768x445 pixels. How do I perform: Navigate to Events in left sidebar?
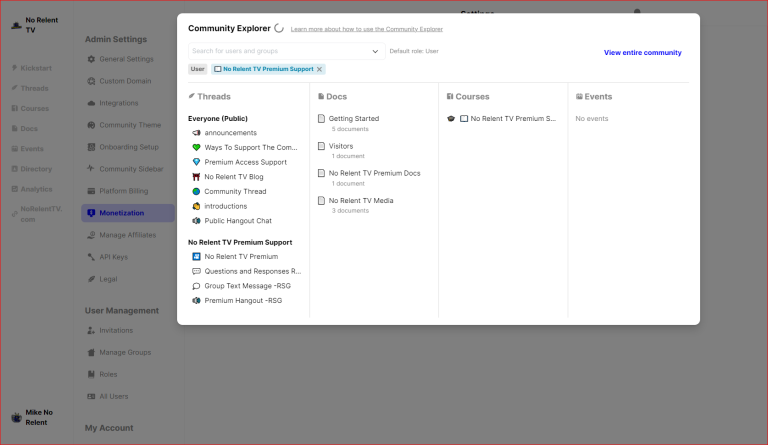coord(27,148)
